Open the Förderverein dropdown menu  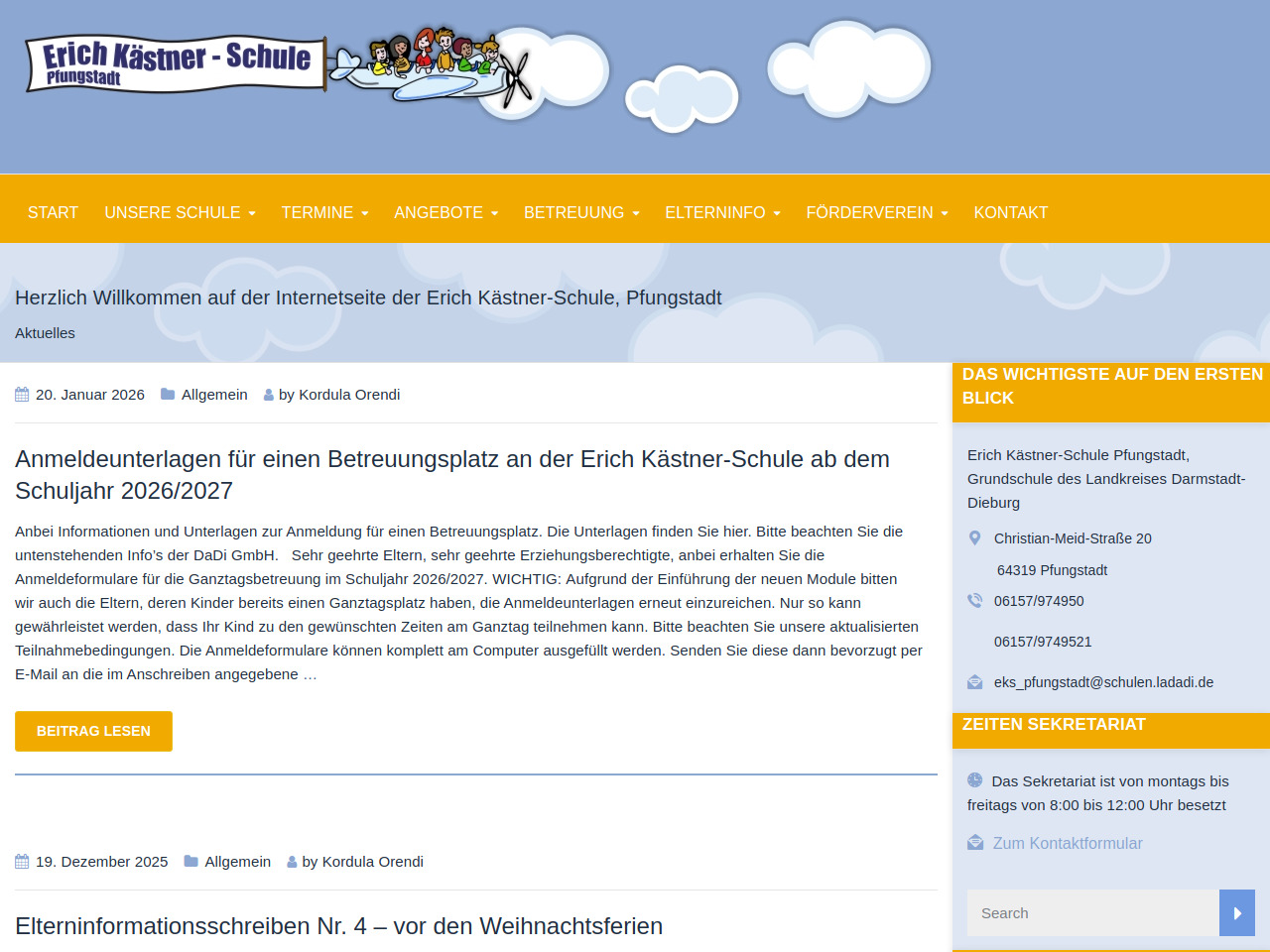877,213
